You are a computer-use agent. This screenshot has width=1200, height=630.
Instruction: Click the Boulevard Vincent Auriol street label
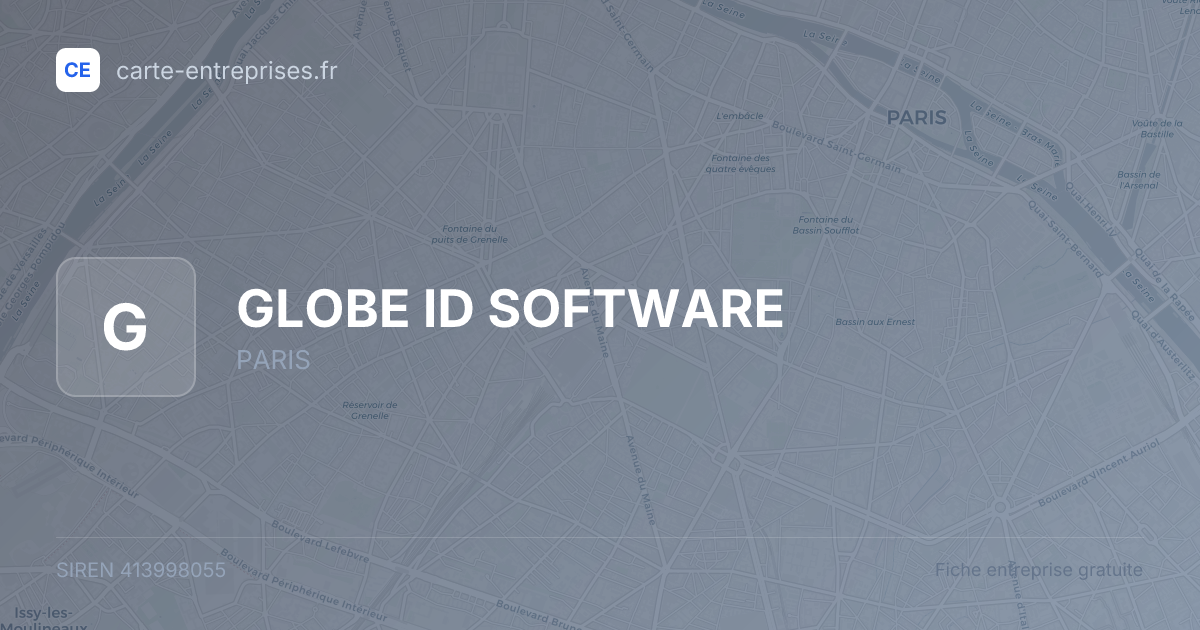click(1098, 472)
